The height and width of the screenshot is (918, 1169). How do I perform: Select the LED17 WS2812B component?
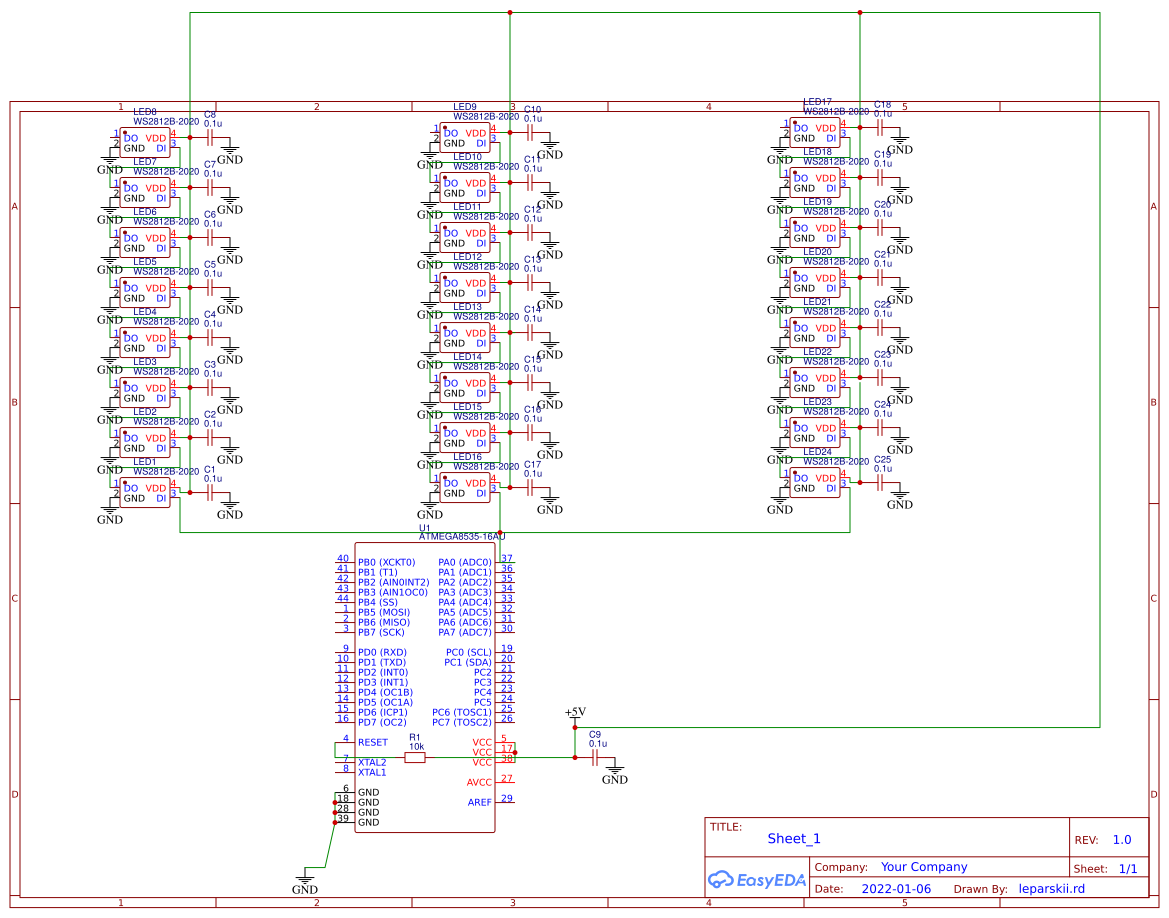(x=815, y=133)
